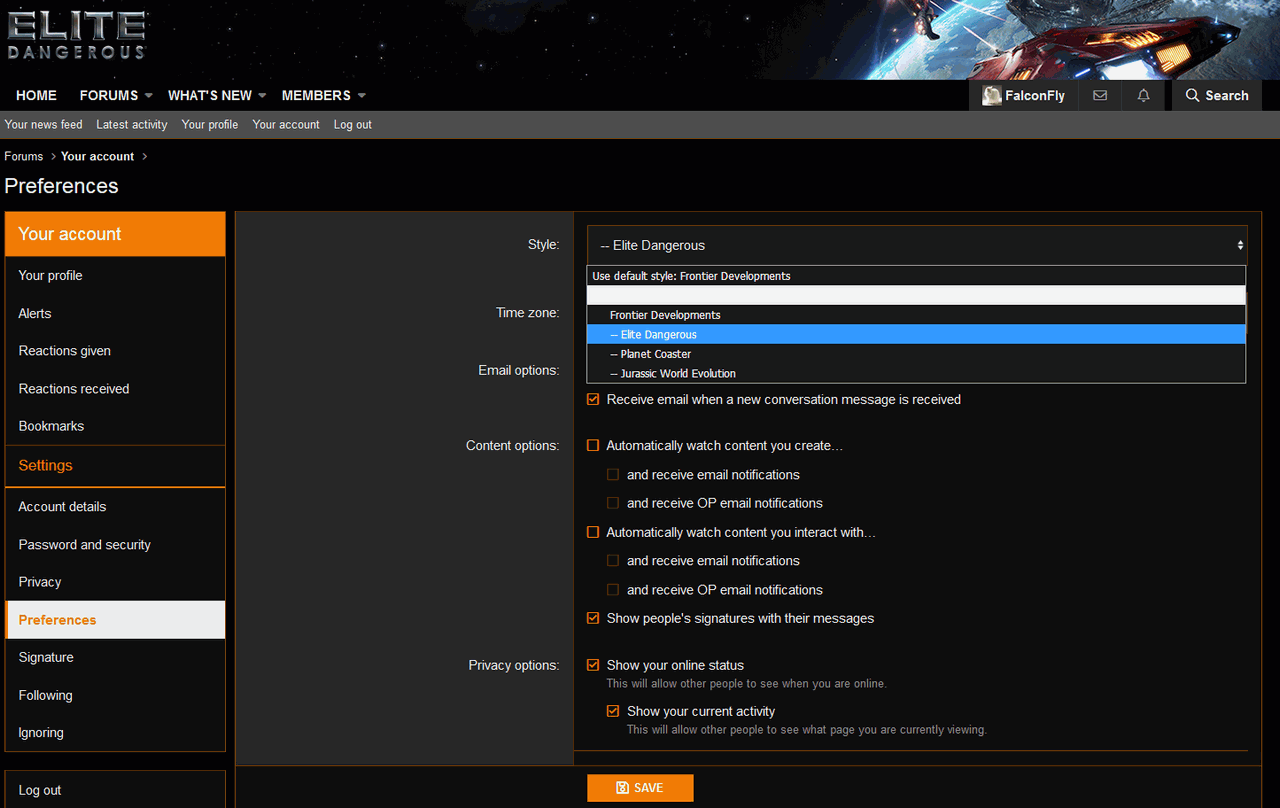Open Ignoring in sidebar
The height and width of the screenshot is (808, 1280).
pos(115,733)
